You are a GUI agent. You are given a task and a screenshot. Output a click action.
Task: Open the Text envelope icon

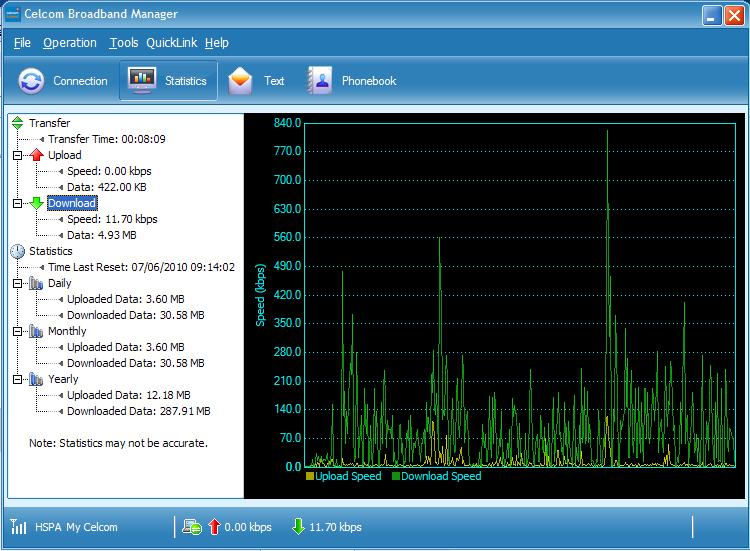(240, 80)
